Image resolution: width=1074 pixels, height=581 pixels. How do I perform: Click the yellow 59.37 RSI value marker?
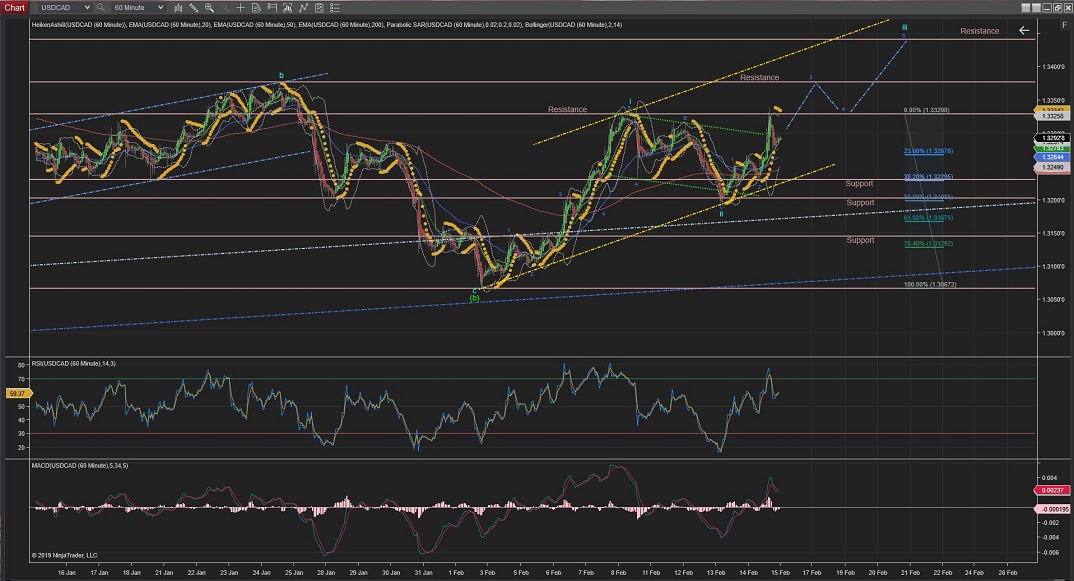point(15,394)
